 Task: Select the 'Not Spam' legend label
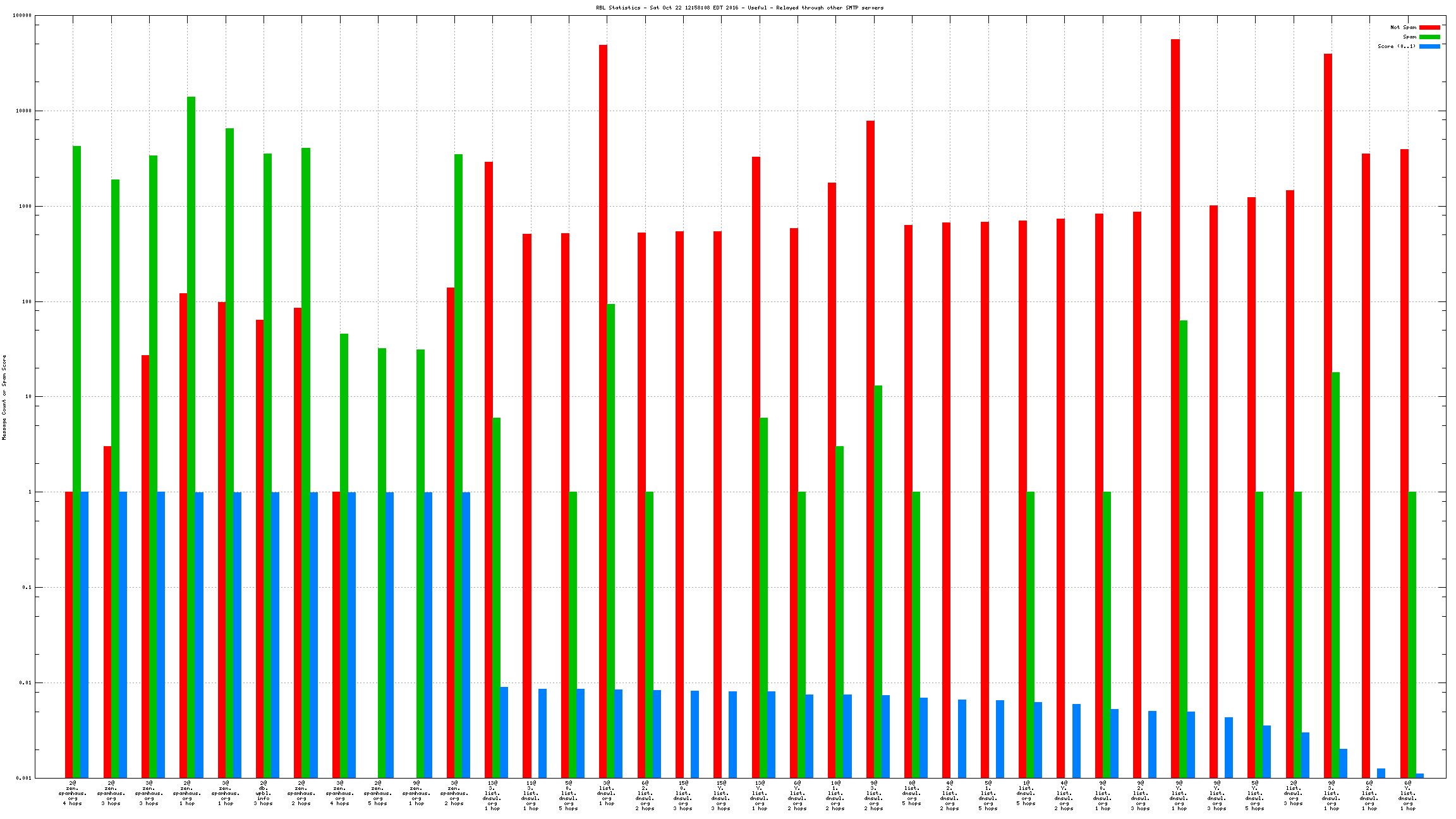tap(1403, 27)
